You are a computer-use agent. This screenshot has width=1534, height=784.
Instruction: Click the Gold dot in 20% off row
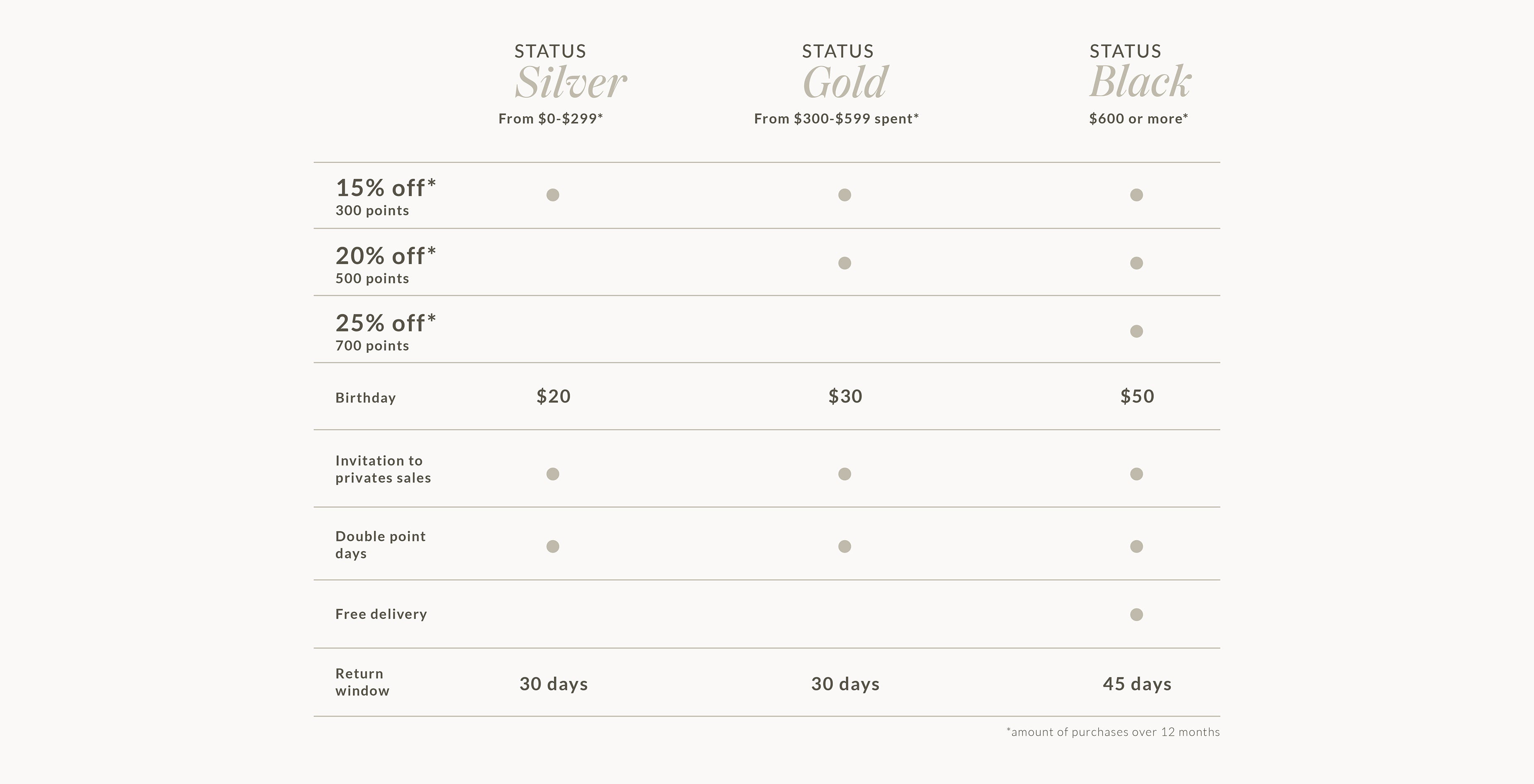coord(845,263)
